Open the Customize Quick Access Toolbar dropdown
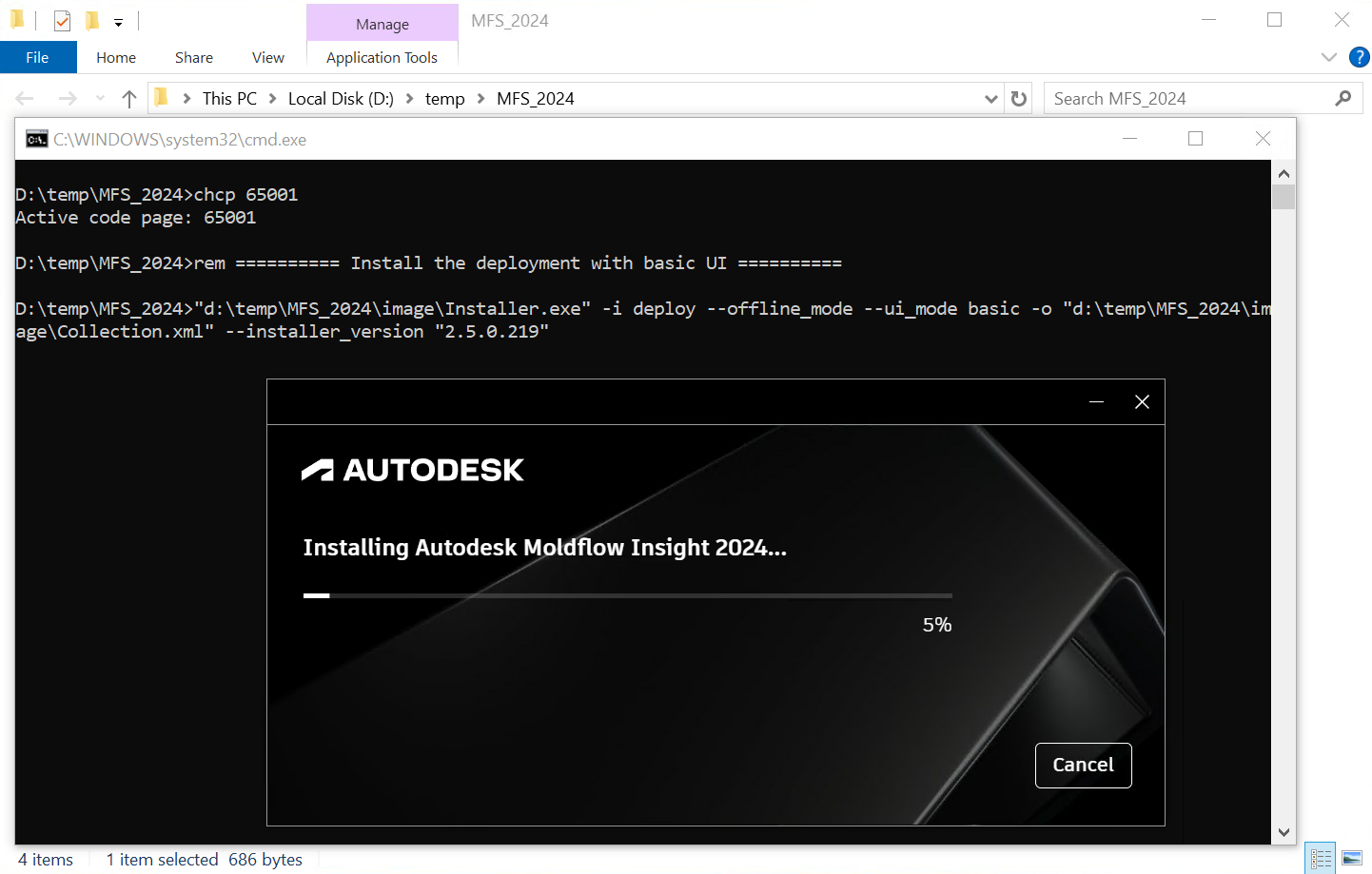This screenshot has width=1372, height=874. [x=118, y=21]
